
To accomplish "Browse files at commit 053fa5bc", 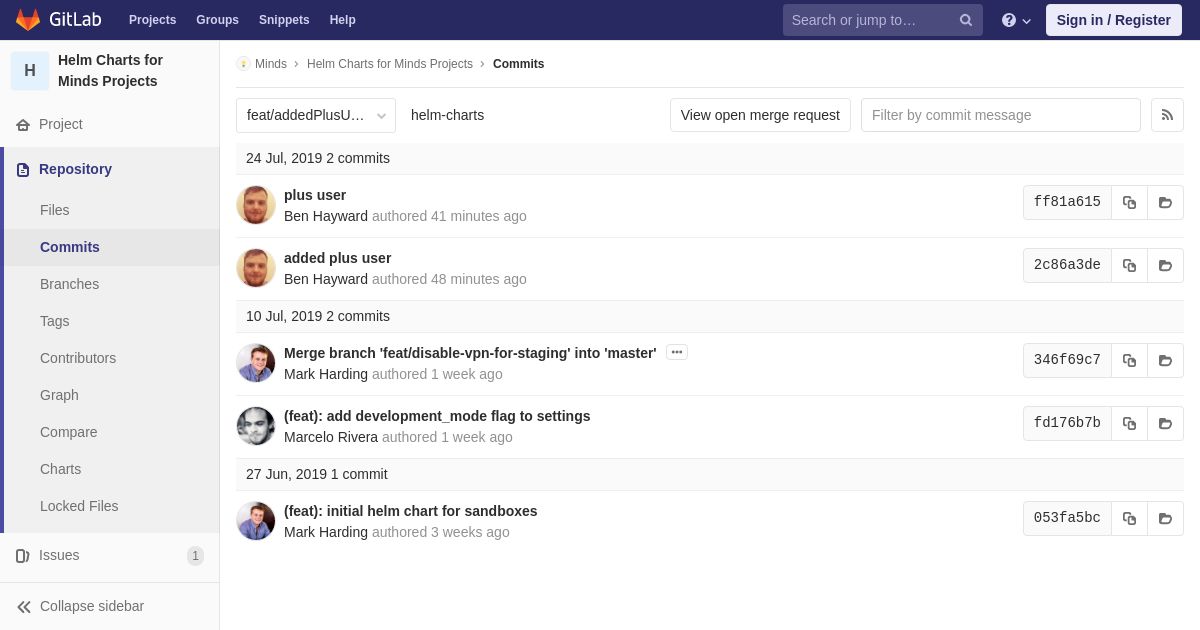I will 1165,518.
